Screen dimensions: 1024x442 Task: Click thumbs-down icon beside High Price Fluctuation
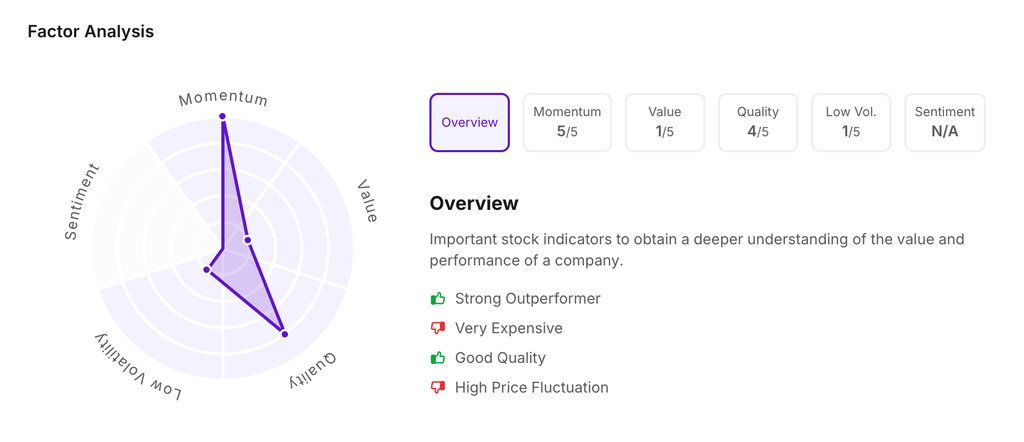(x=438, y=387)
